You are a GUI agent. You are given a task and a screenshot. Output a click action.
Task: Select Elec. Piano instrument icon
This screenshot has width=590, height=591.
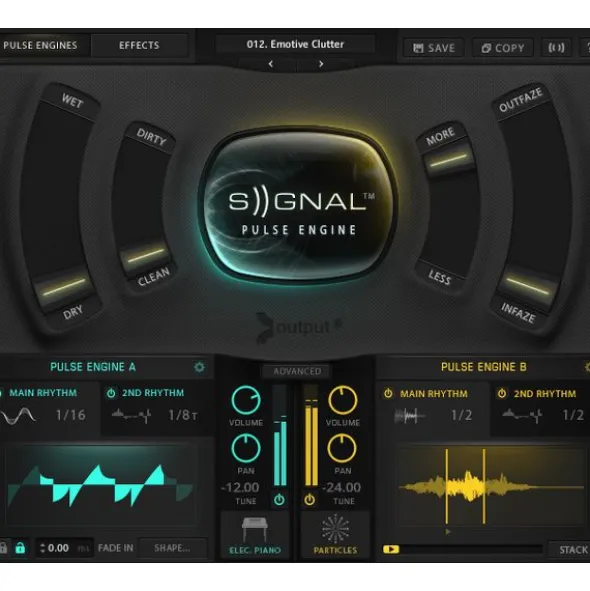(x=255, y=529)
